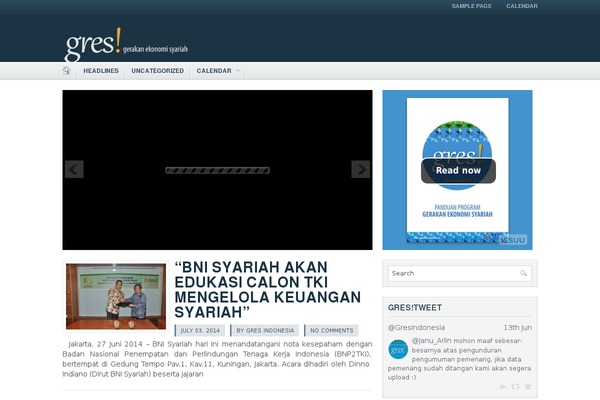
Task: Open the BNI Syariah article headline
Action: [x=267, y=290]
